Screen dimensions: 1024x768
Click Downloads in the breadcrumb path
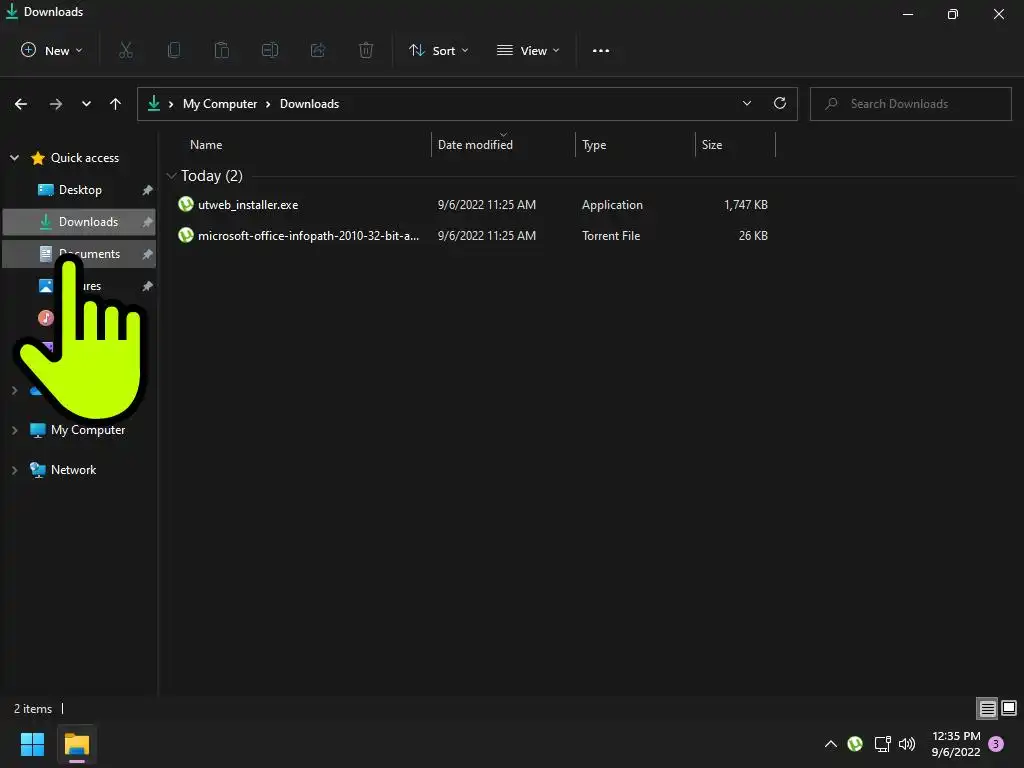coord(310,104)
